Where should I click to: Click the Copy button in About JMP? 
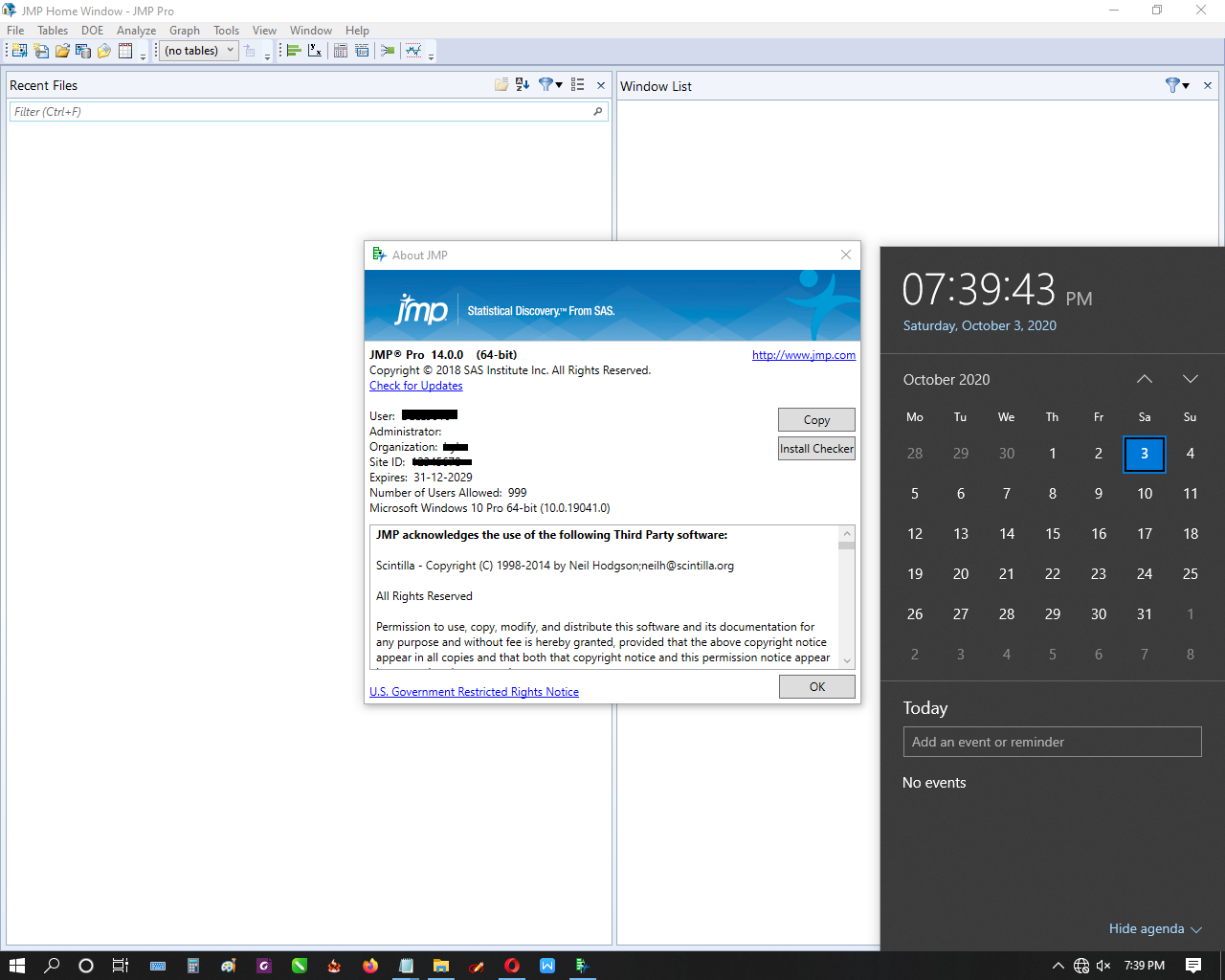[816, 420]
